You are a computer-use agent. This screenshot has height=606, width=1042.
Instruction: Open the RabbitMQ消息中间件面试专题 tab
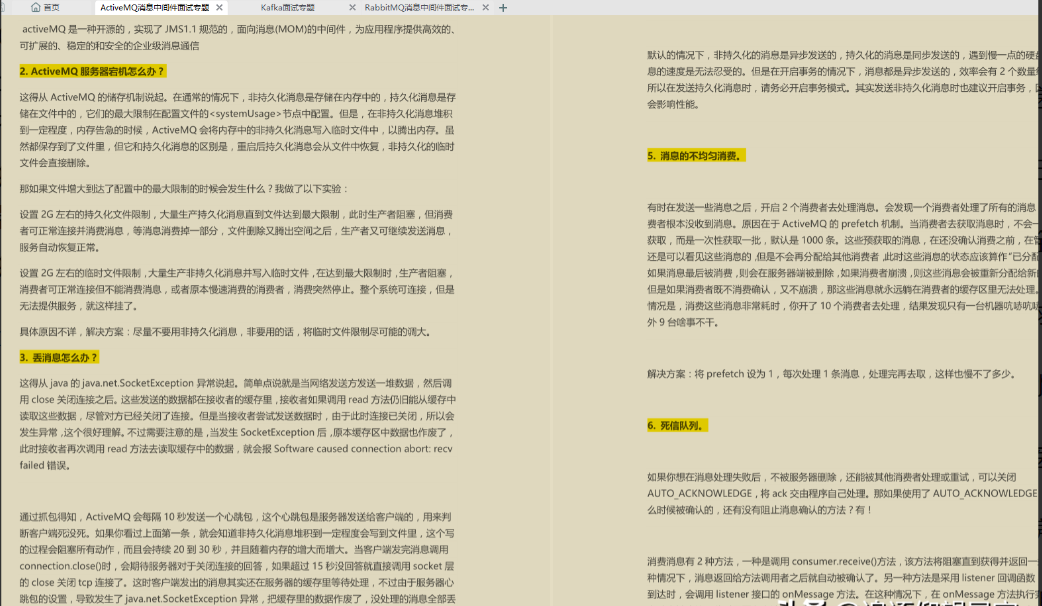419,7
